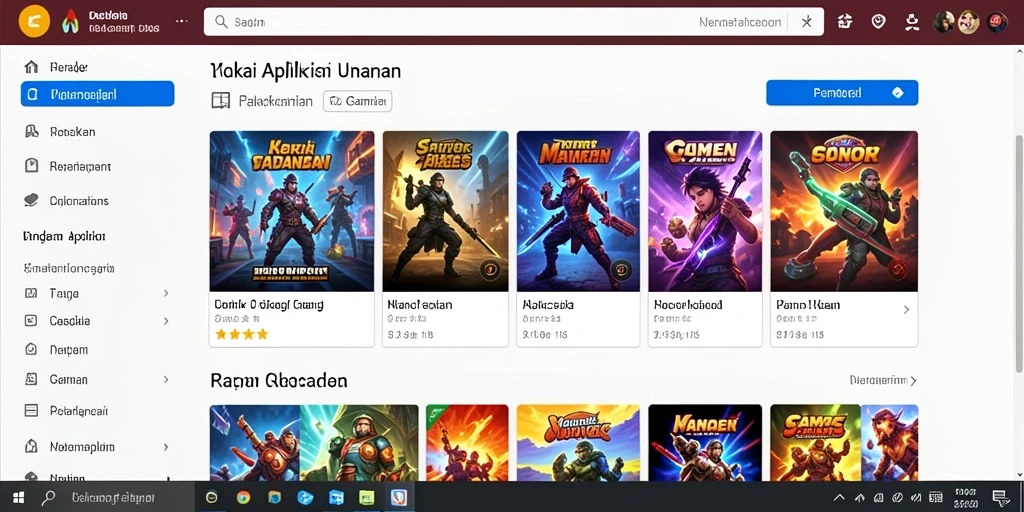Select the highlighted blue sidebar menu item

[97, 93]
